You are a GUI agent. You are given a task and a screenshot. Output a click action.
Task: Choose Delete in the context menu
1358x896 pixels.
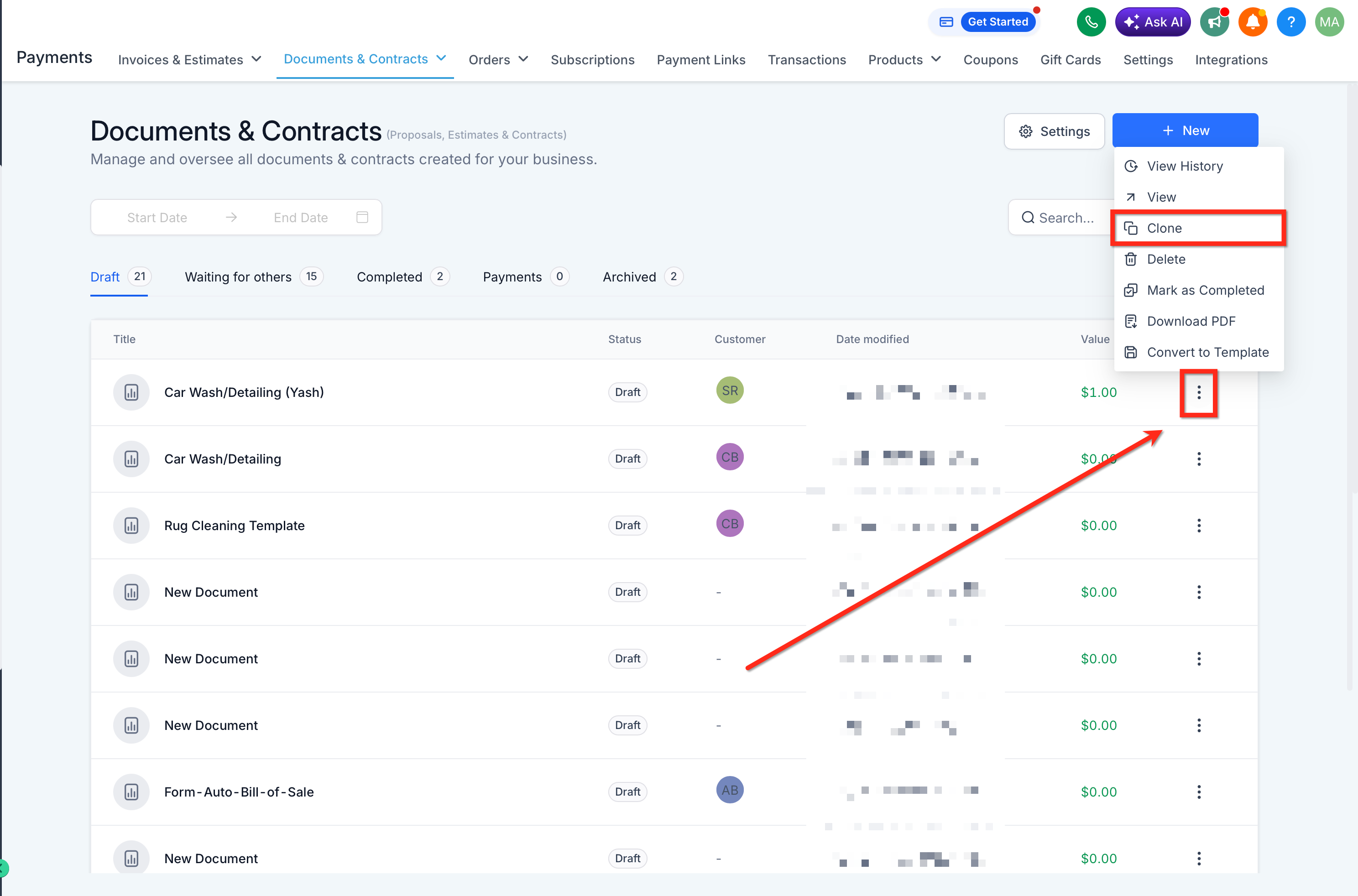click(1198, 259)
